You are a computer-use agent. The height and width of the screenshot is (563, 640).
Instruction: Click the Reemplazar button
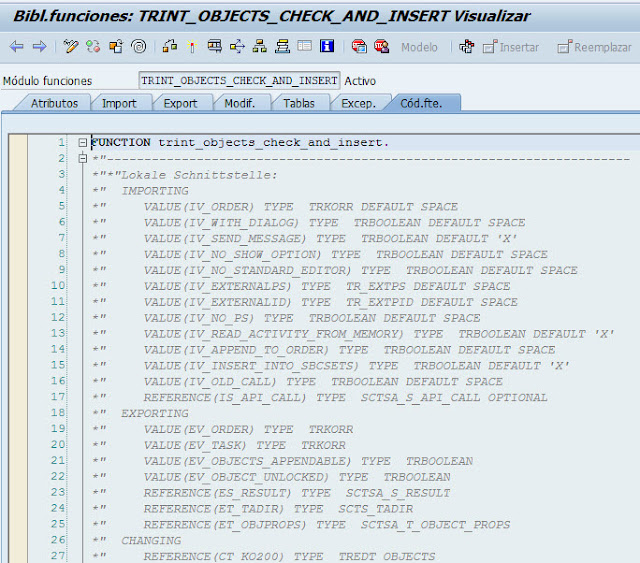[594, 47]
